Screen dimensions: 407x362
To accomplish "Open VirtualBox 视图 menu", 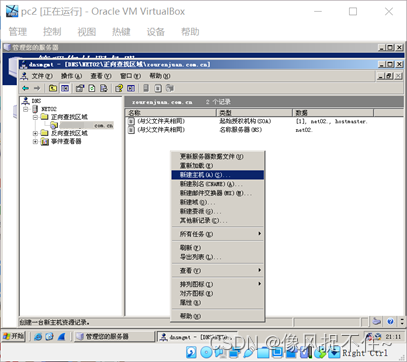I will pyautogui.click(x=87, y=32).
